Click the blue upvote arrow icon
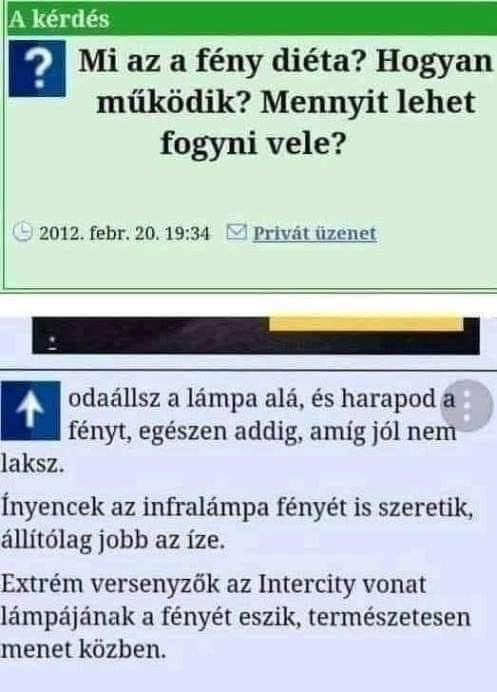 point(30,410)
